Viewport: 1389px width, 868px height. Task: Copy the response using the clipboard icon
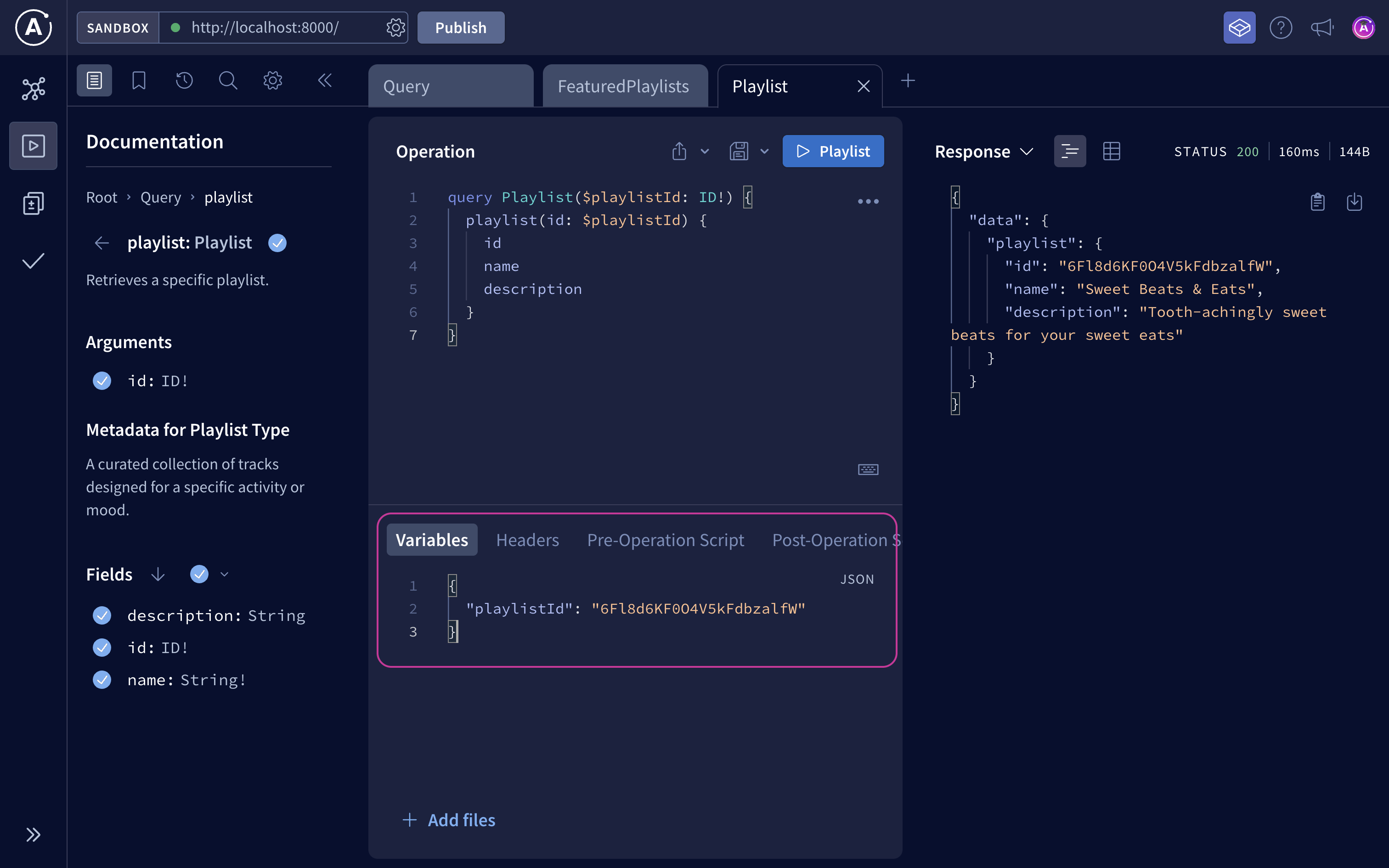click(1317, 202)
